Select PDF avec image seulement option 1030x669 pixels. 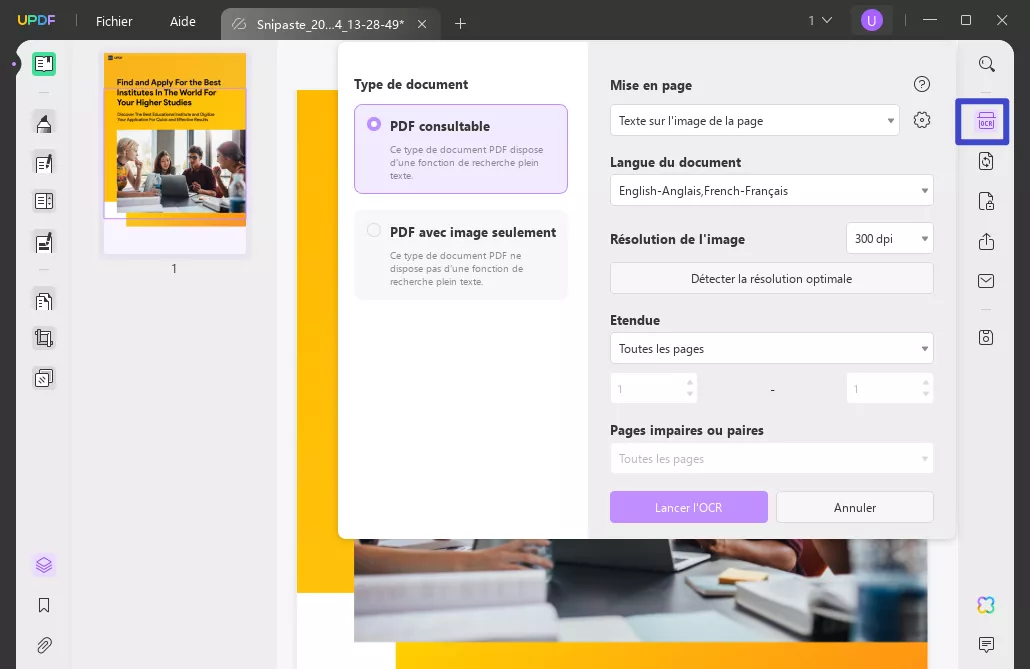(x=374, y=229)
